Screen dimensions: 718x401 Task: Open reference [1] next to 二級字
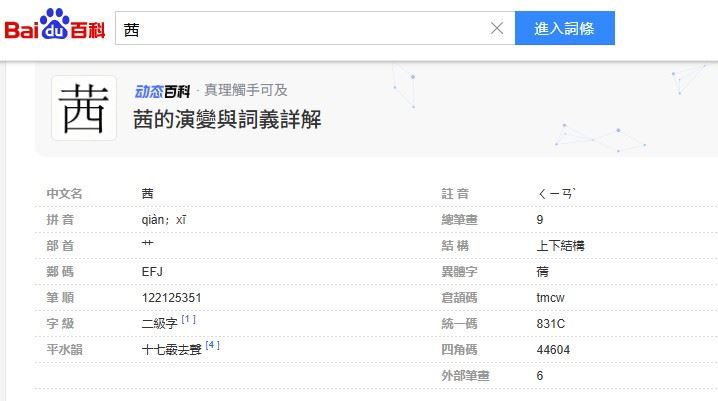[188, 319]
